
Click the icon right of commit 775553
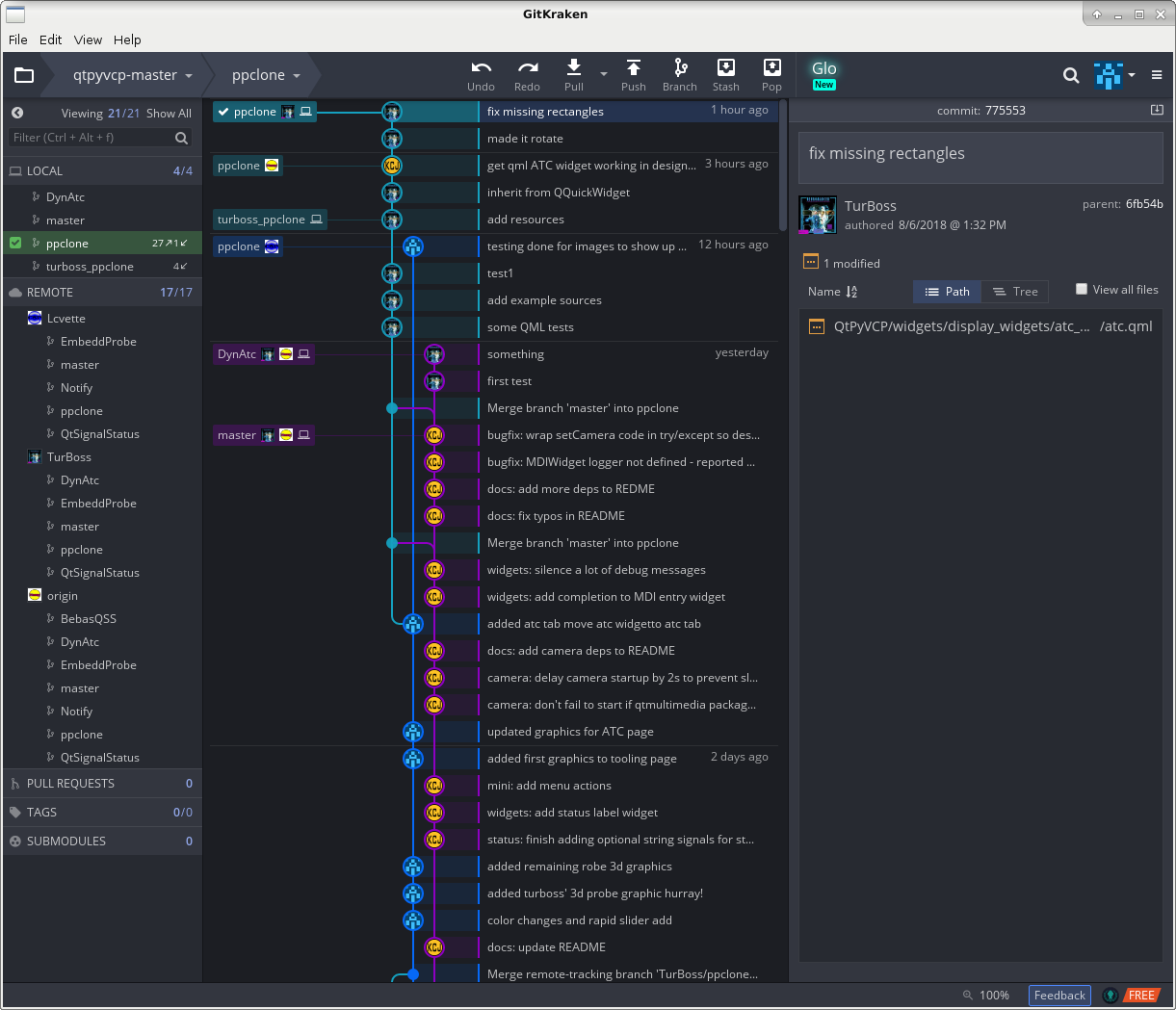1157,110
